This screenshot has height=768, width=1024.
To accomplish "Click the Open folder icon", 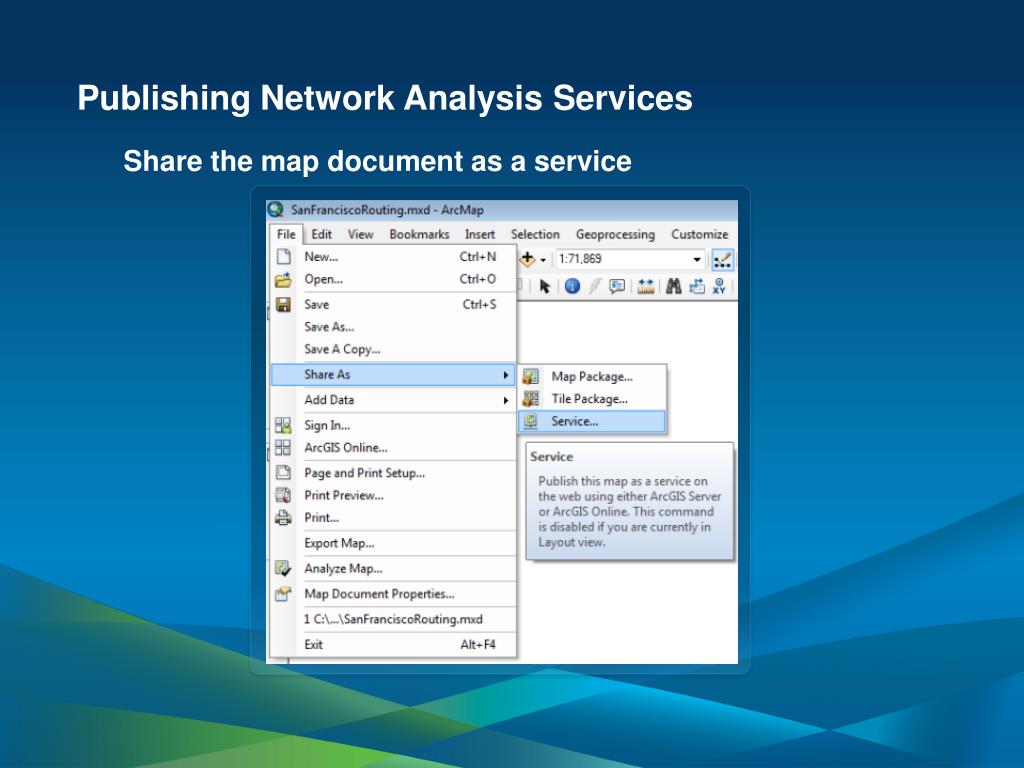I will coord(283,280).
